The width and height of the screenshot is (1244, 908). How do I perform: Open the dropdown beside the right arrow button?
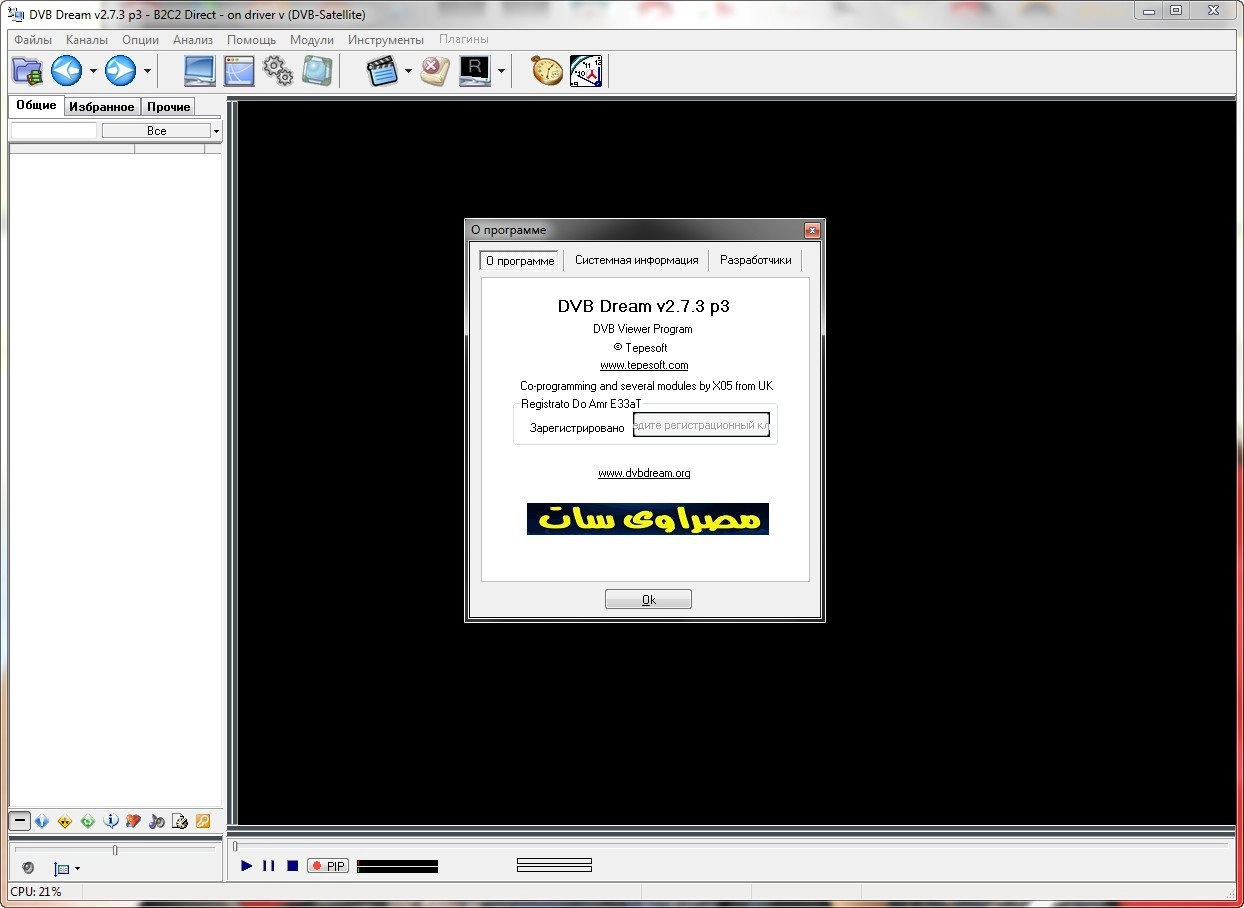tap(147, 71)
